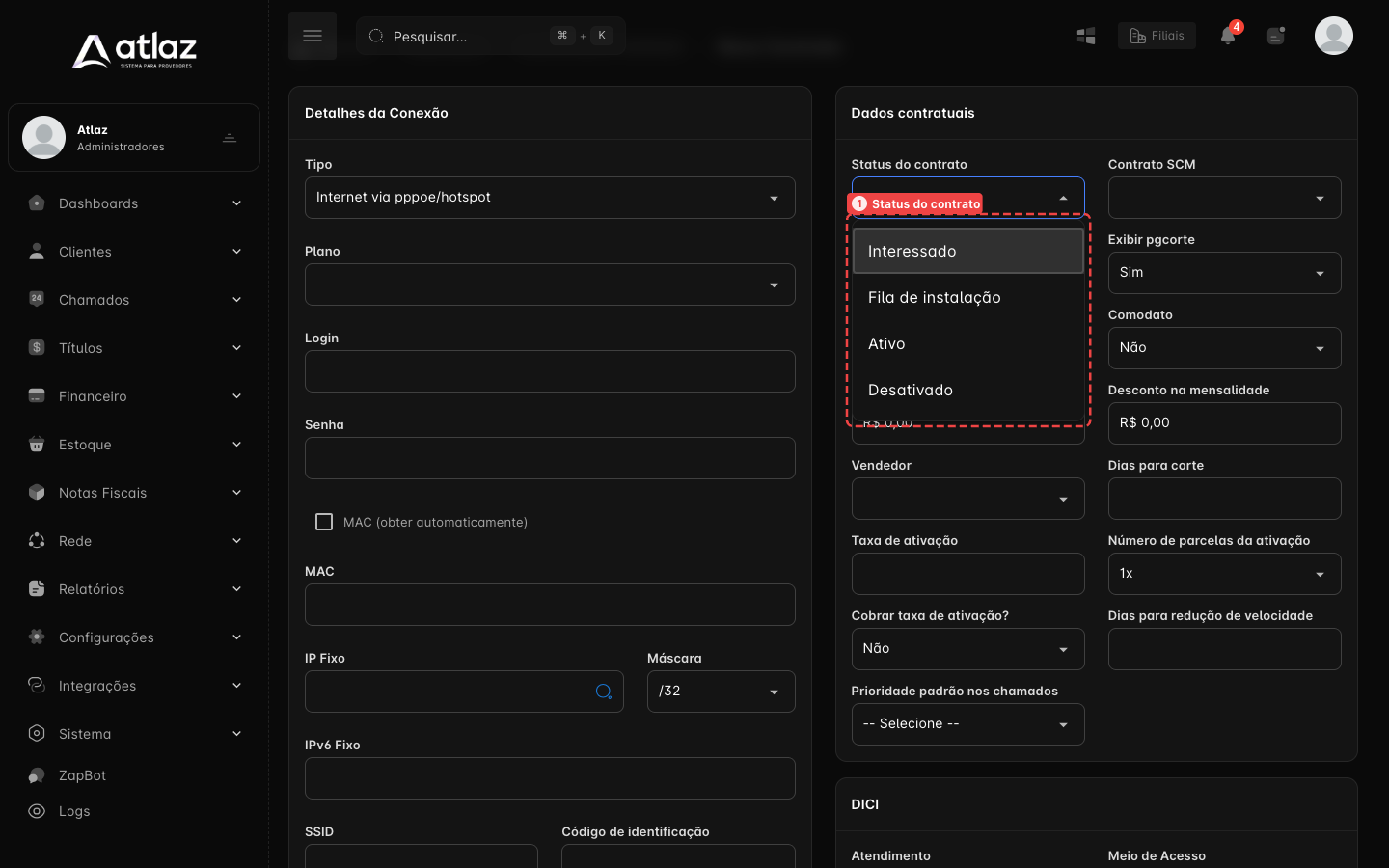Viewport: 1389px width, 868px height.
Task: Click the Filiais button
Action: pyautogui.click(x=1157, y=36)
